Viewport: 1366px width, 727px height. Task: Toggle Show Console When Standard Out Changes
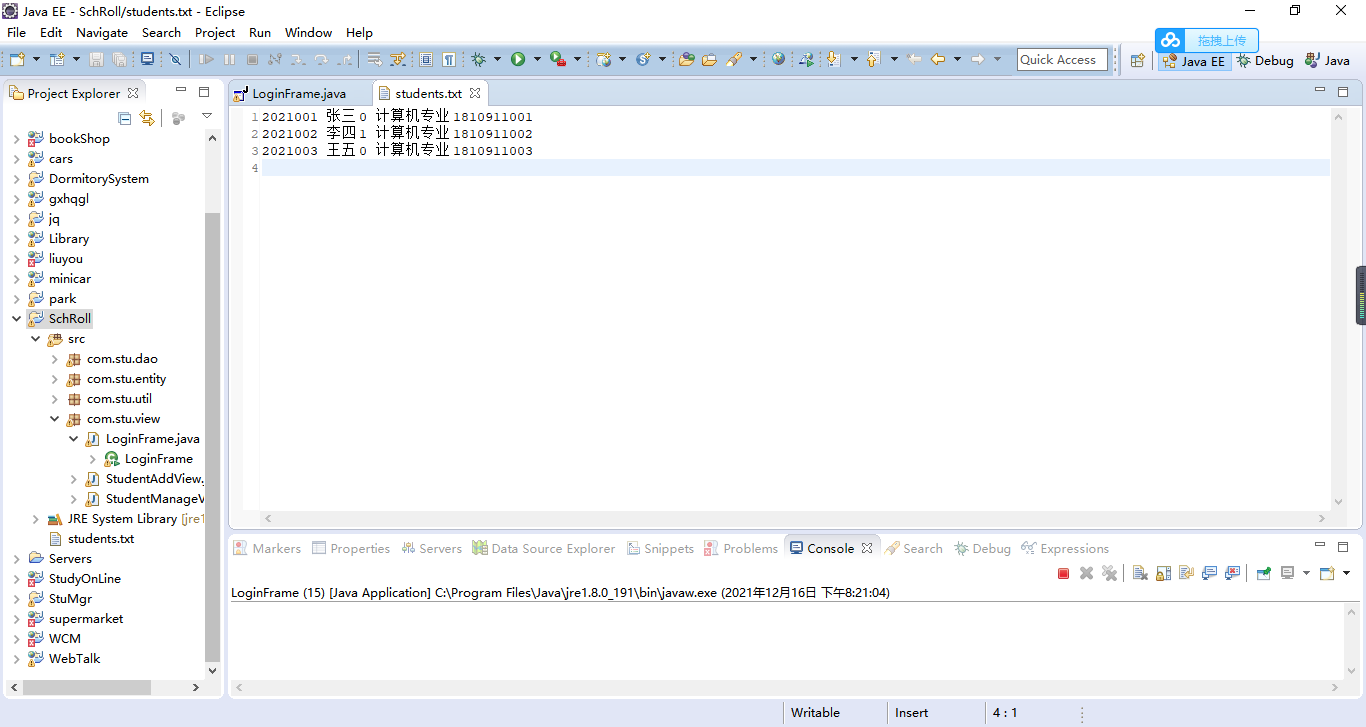tap(1210, 573)
